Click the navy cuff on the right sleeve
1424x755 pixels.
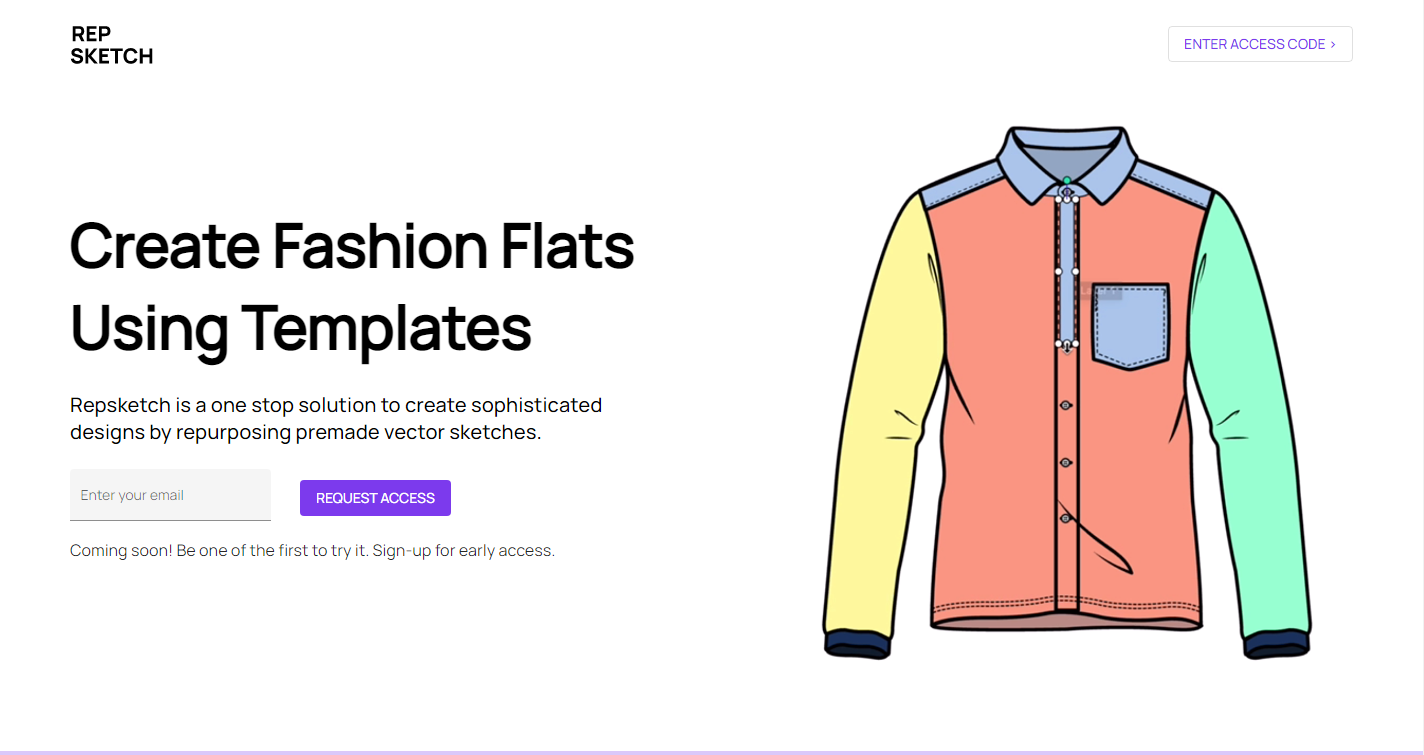1275,640
